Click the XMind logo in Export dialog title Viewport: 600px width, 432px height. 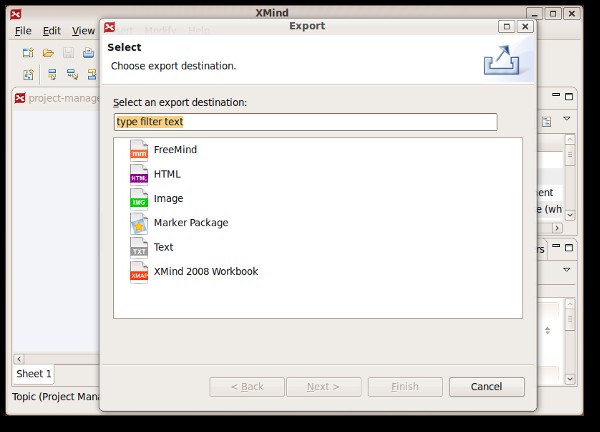(x=109, y=27)
